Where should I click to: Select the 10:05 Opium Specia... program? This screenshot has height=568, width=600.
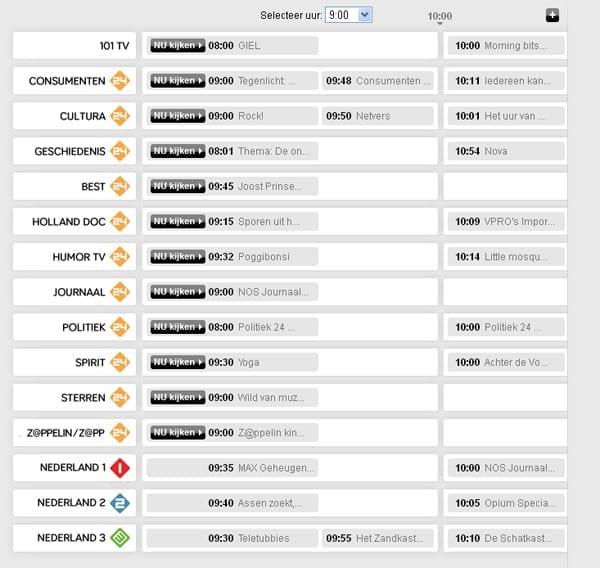[x=506, y=503]
